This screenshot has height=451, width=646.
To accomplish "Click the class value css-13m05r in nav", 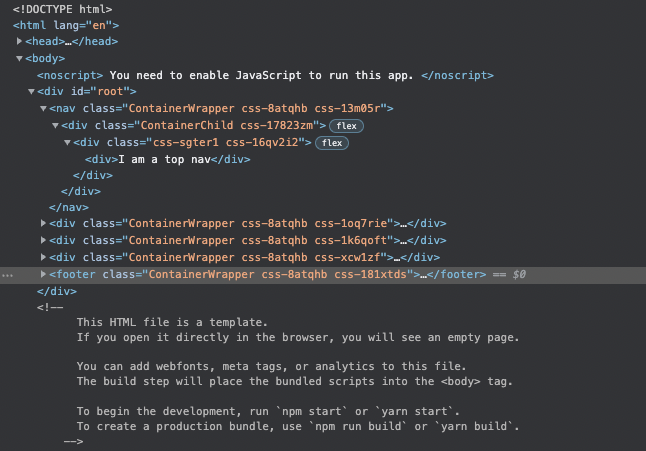I will pos(347,108).
